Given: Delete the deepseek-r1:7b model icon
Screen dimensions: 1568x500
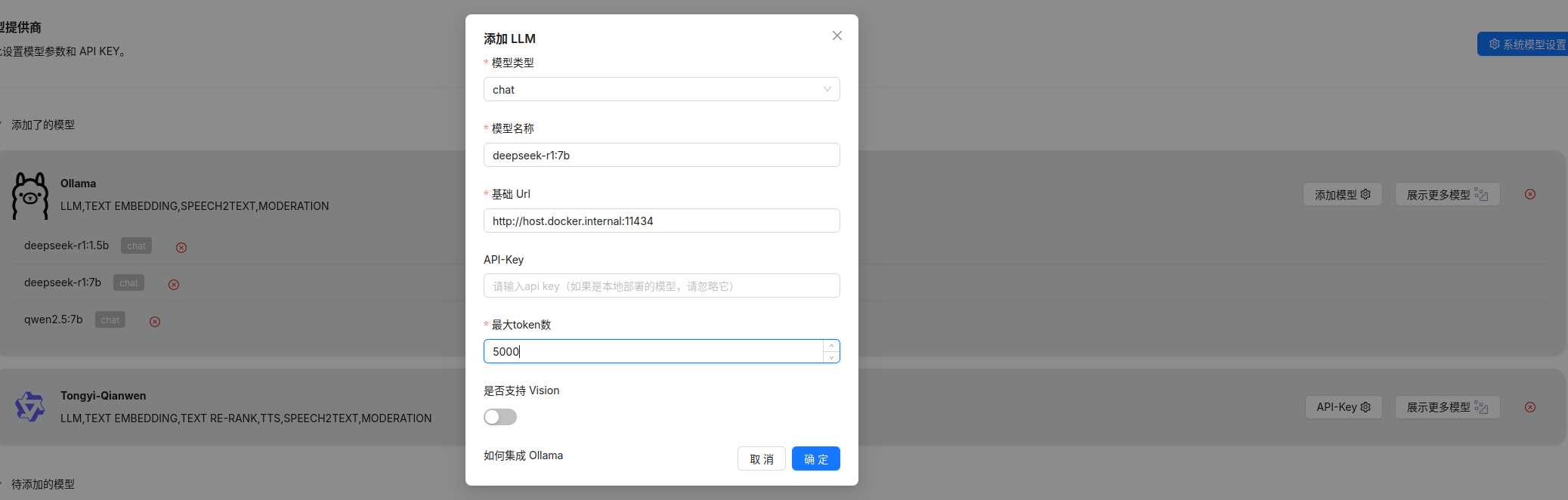Looking at the screenshot, I should 174,284.
